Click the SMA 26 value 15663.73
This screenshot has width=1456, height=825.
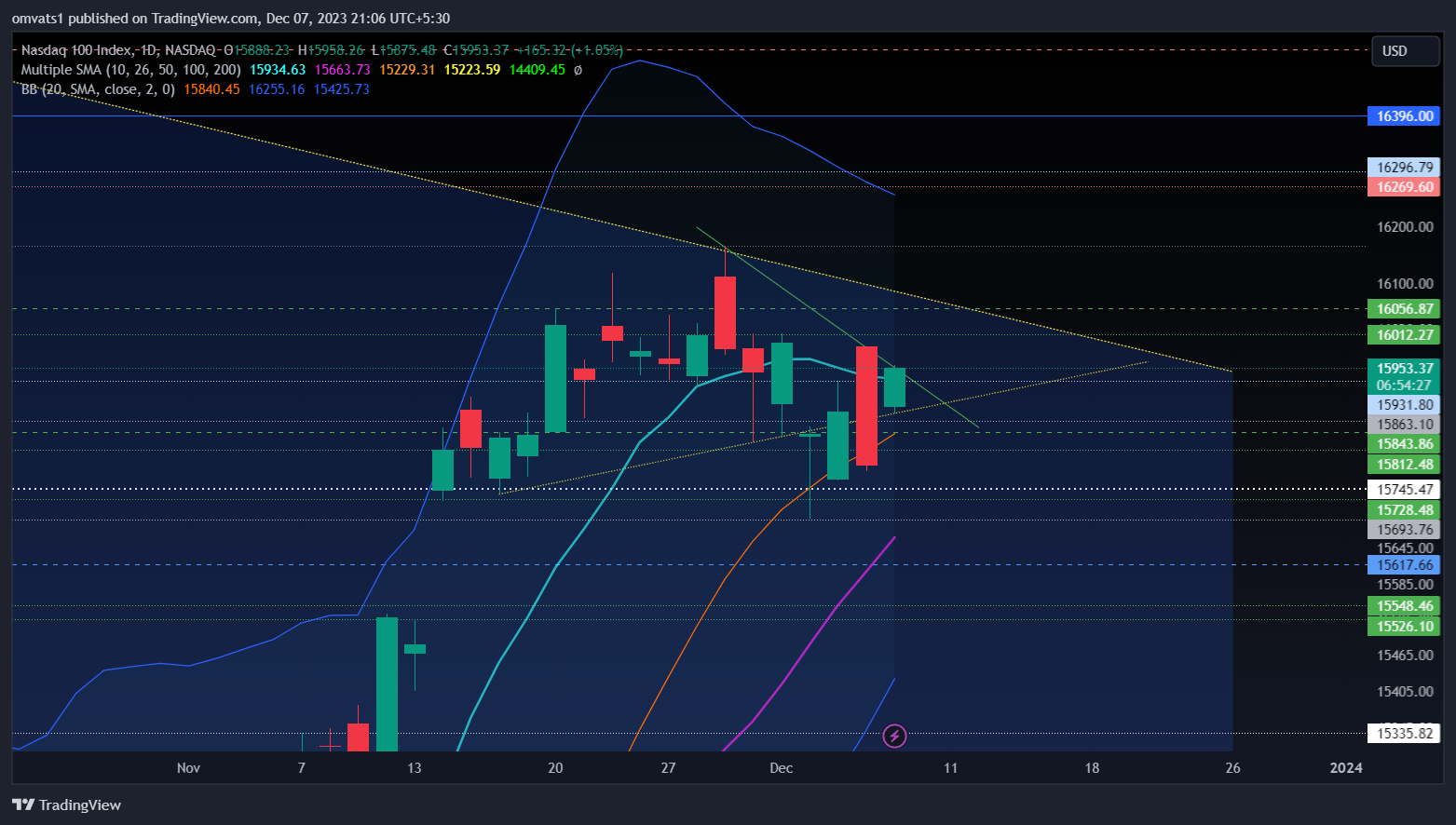point(343,70)
